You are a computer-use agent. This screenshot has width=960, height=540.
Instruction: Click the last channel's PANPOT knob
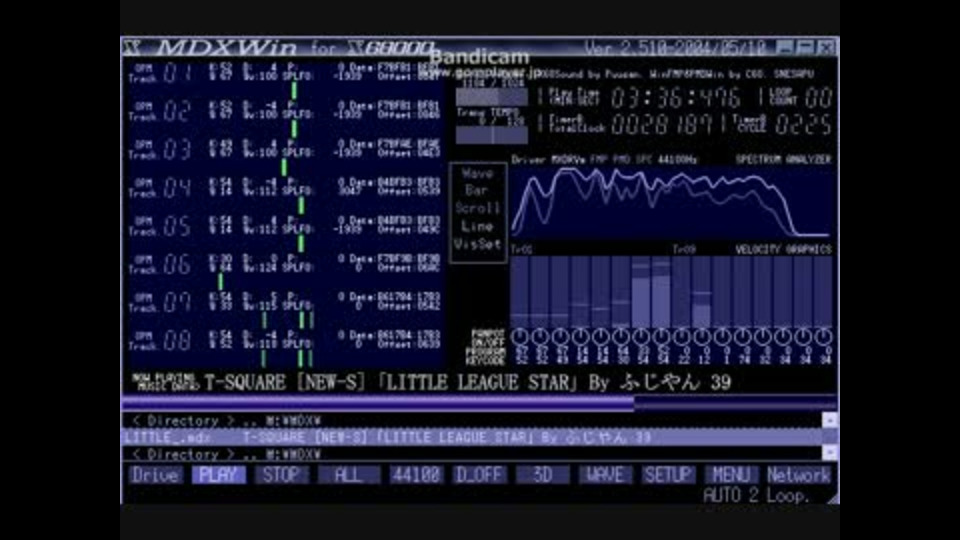pos(823,337)
